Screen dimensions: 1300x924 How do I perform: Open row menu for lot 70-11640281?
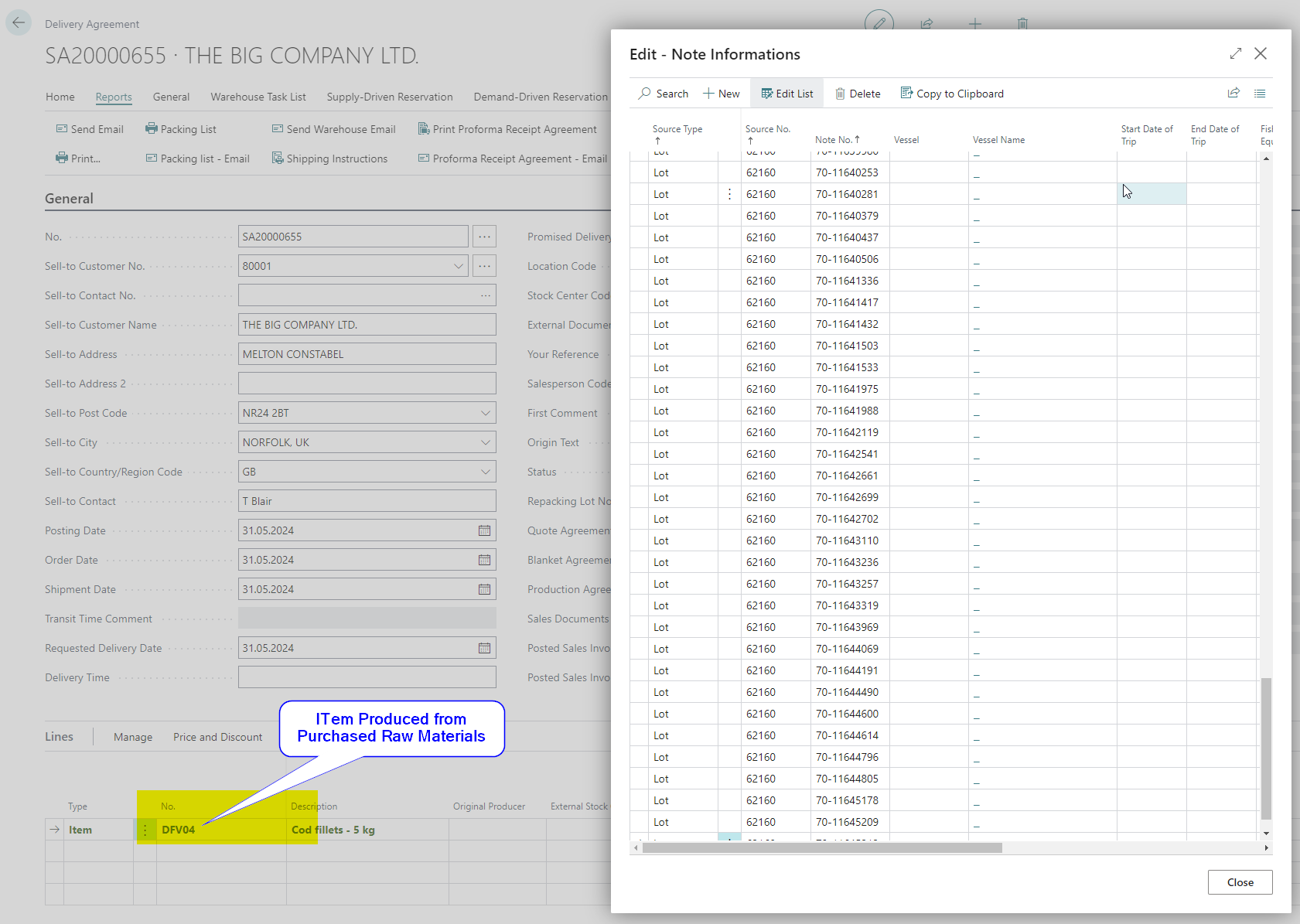click(x=729, y=194)
